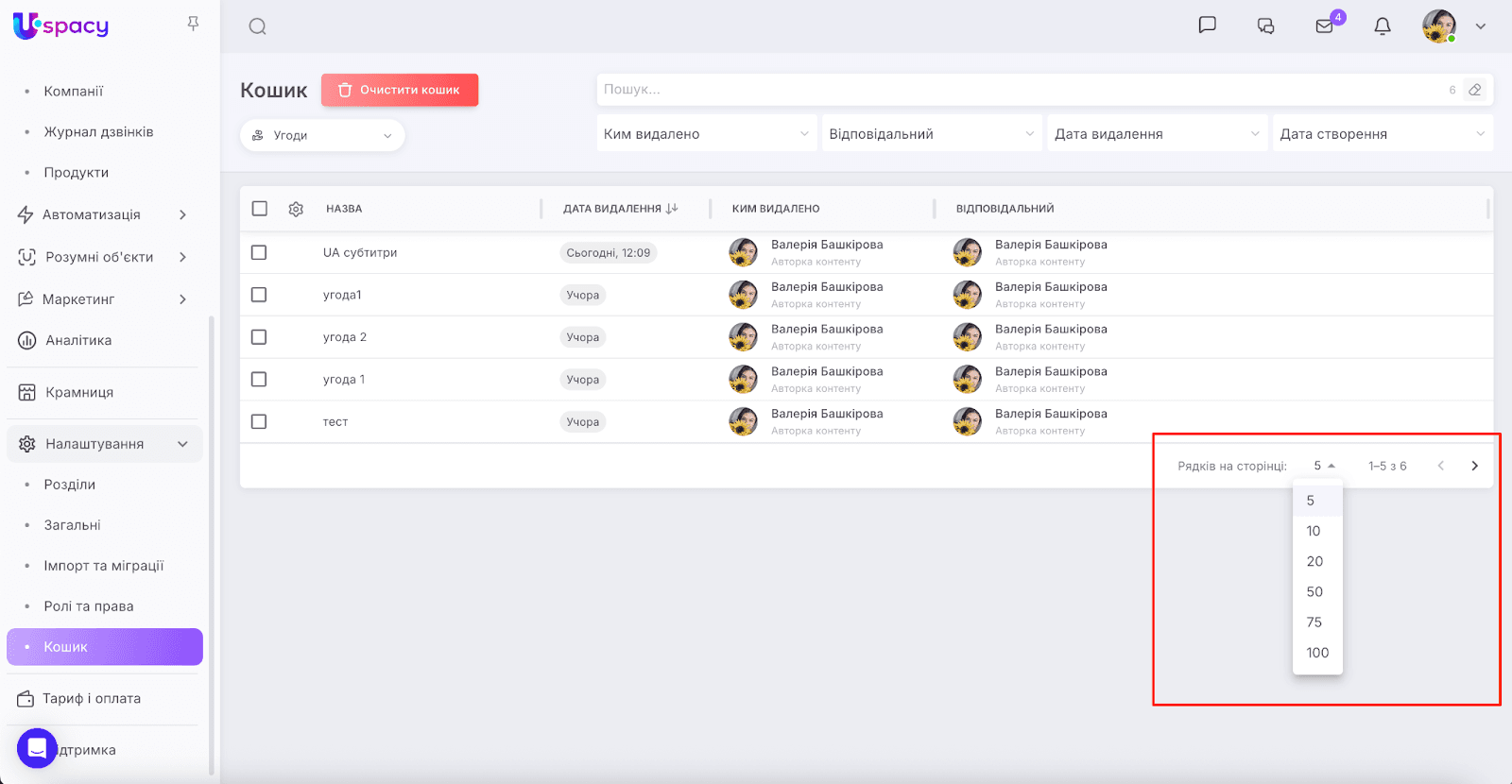Screen dimensions: 1512x784
Task: Open notifications bell icon
Action: point(1383,26)
